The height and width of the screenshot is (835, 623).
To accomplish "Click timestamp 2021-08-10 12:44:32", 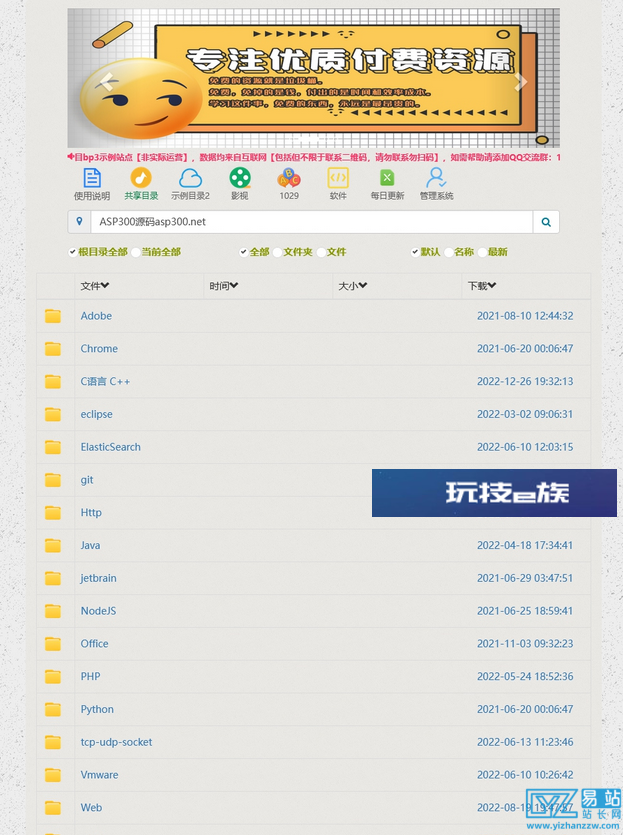I will (x=525, y=316).
